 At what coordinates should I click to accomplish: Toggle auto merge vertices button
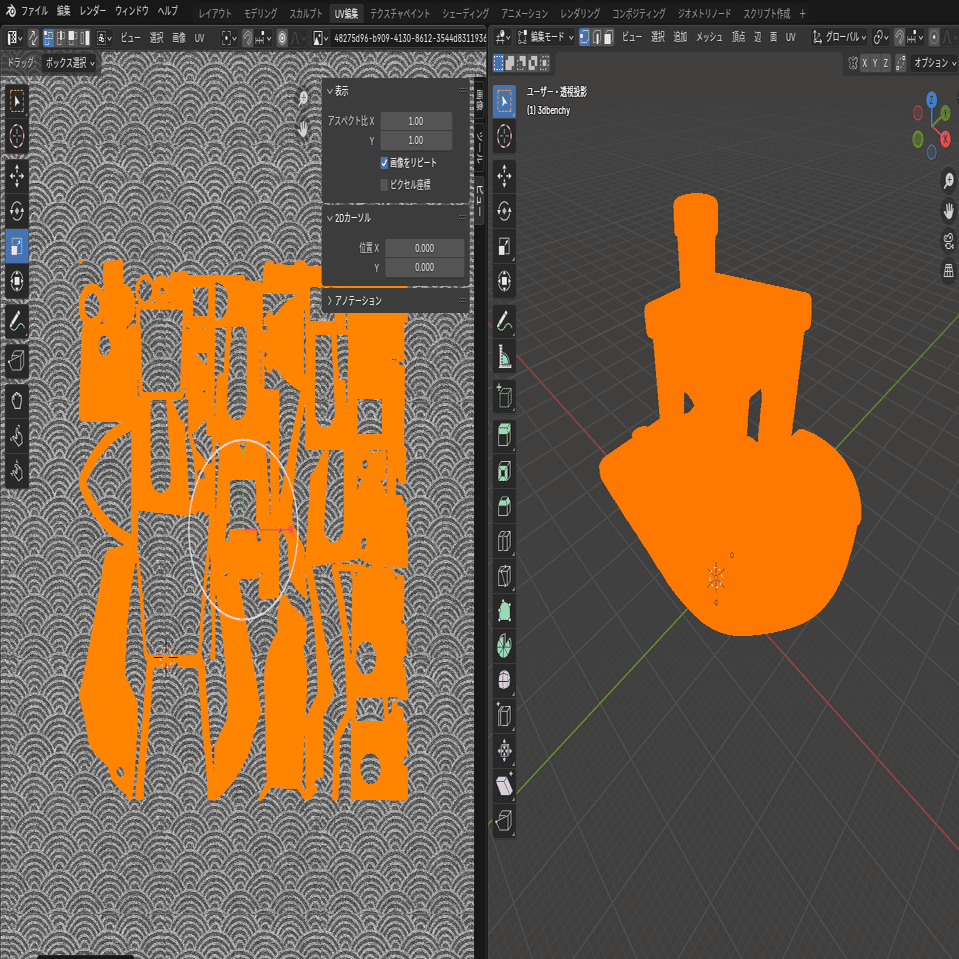click(x=900, y=62)
